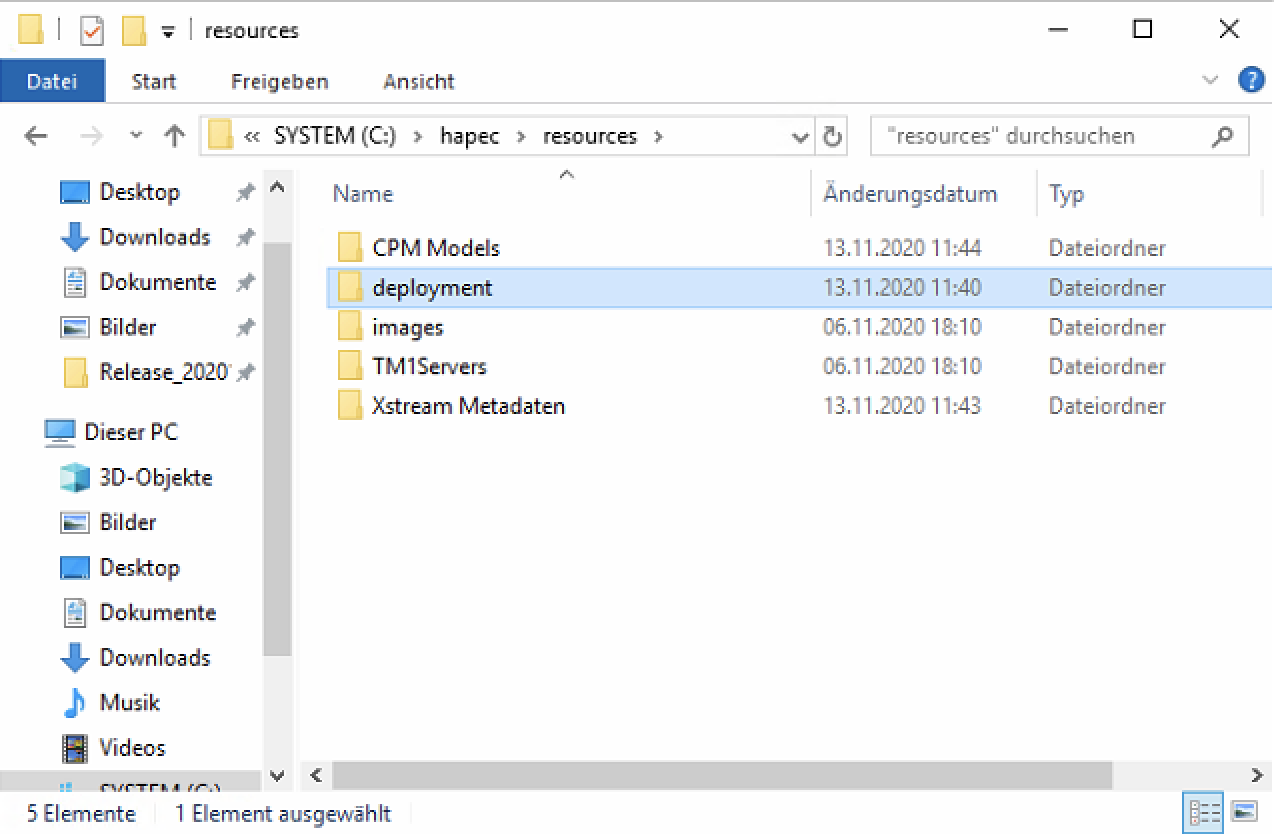Switch to the Ansicht tab
Screen dimensions: 1274x834
pyautogui.click(x=418, y=82)
